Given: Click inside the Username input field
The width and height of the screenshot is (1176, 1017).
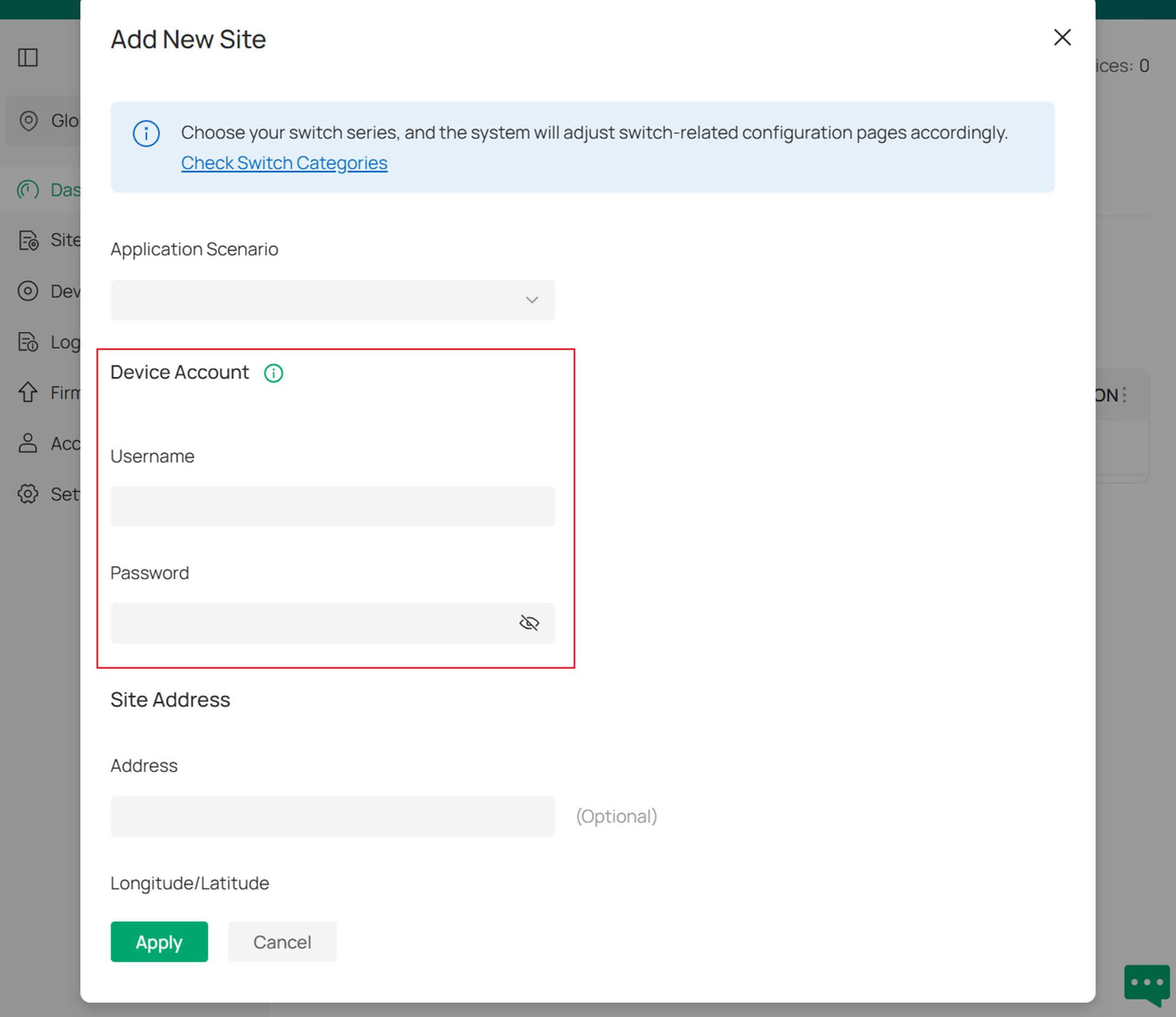Looking at the screenshot, I should pyautogui.click(x=332, y=506).
